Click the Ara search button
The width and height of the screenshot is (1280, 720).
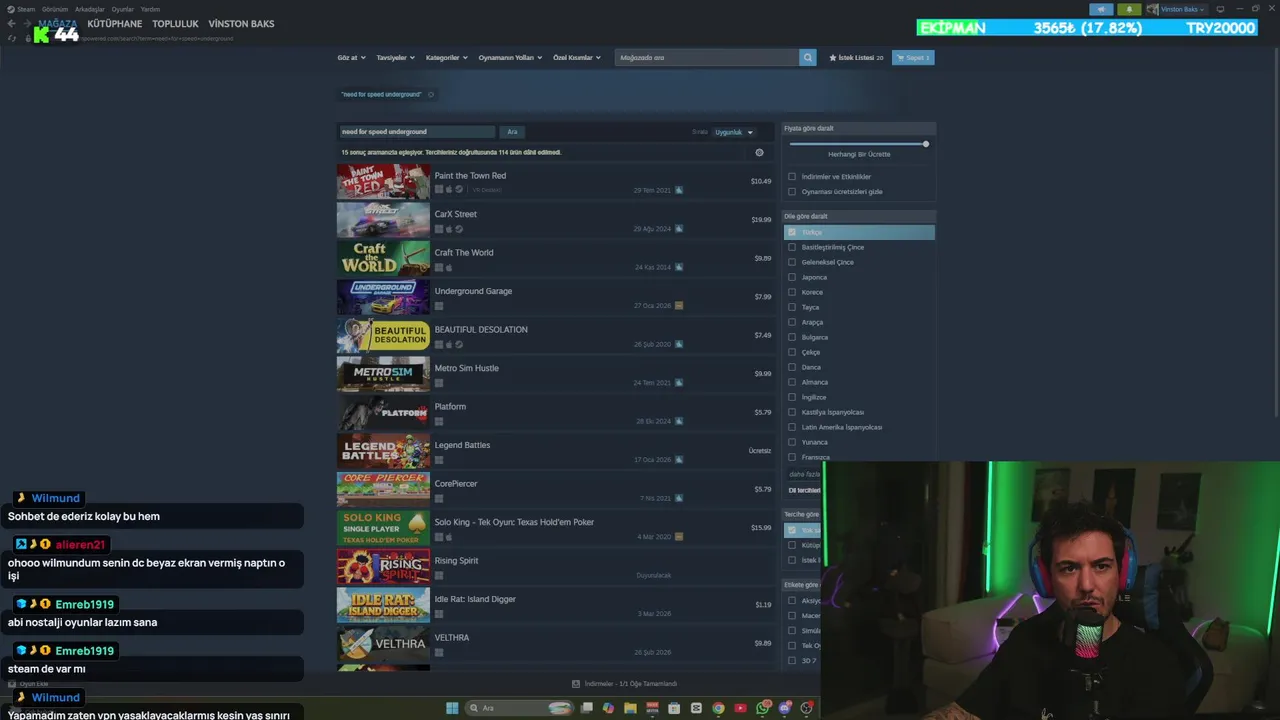512,132
